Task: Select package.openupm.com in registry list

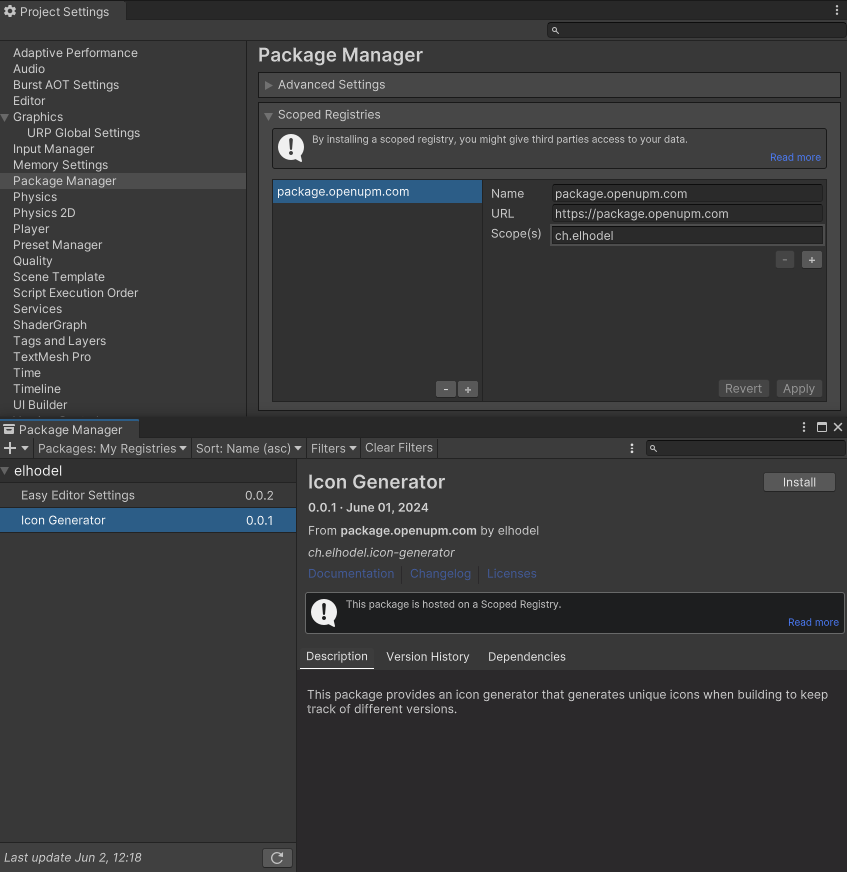Action: [378, 191]
